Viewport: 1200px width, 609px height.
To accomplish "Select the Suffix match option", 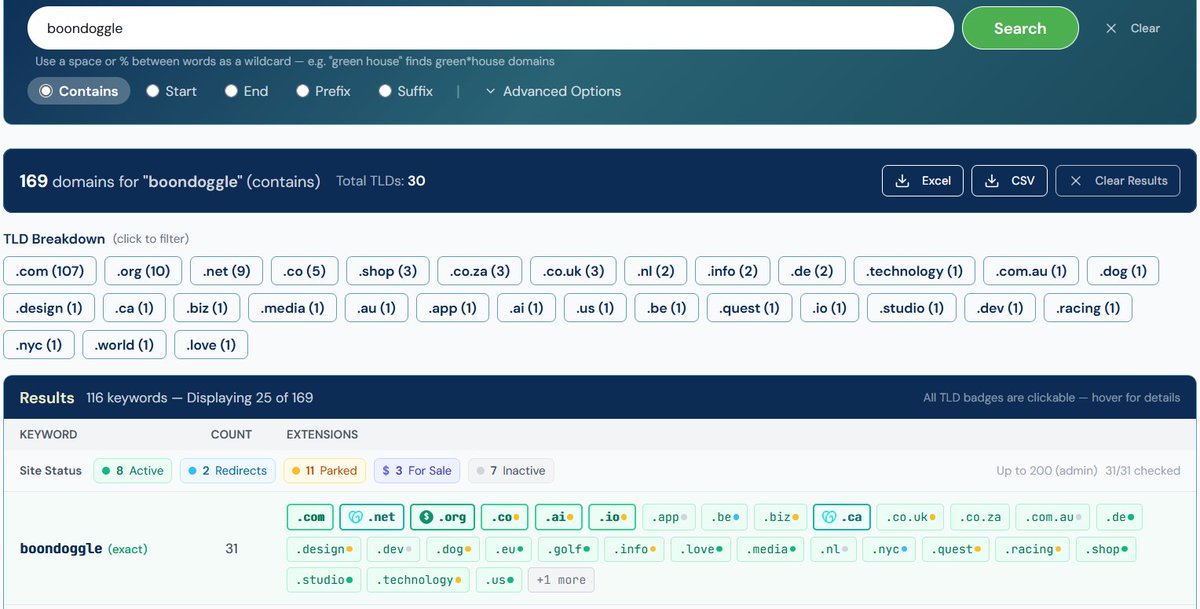I will point(405,91).
